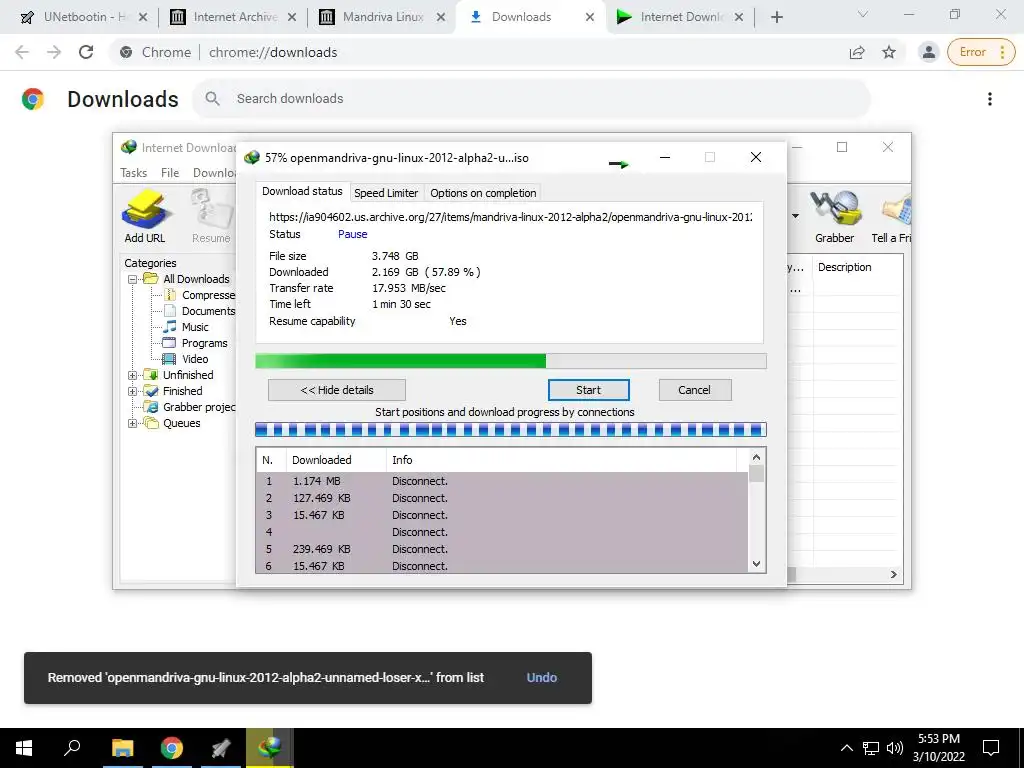This screenshot has height=768, width=1024.
Task: Click the Info column header
Action: click(562, 460)
